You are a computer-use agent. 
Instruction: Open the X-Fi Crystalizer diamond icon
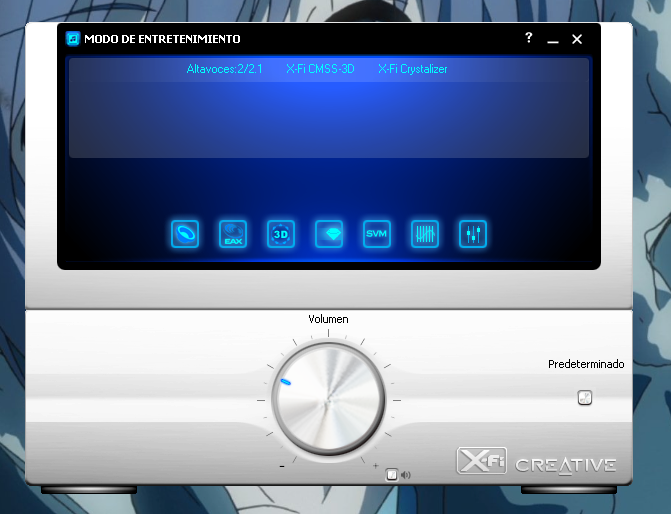[x=329, y=234]
